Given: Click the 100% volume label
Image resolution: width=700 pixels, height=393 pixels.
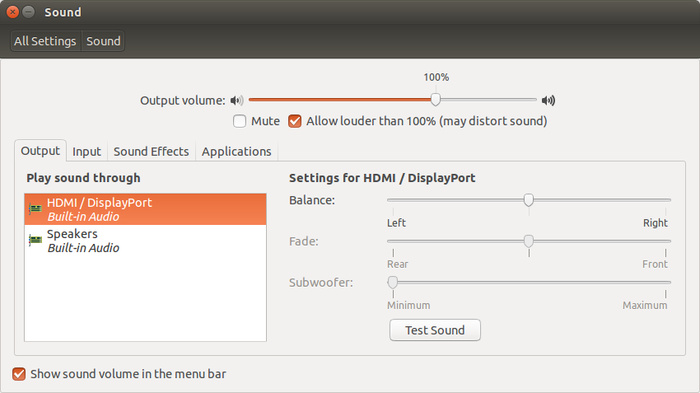Looking at the screenshot, I should pyautogui.click(x=436, y=77).
